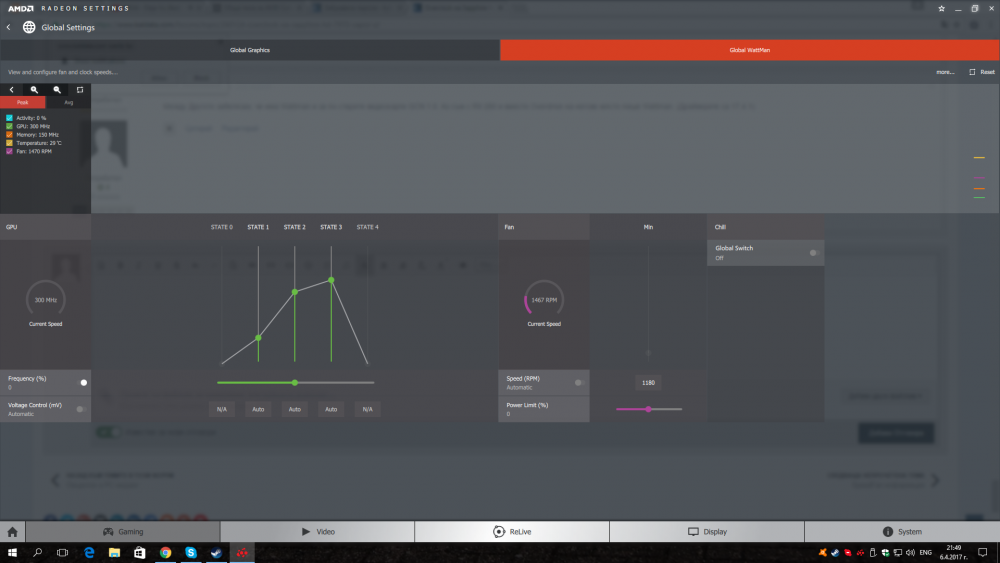Open Steam from the taskbar
Viewport: 1000px width, 563px height.
tap(216, 552)
